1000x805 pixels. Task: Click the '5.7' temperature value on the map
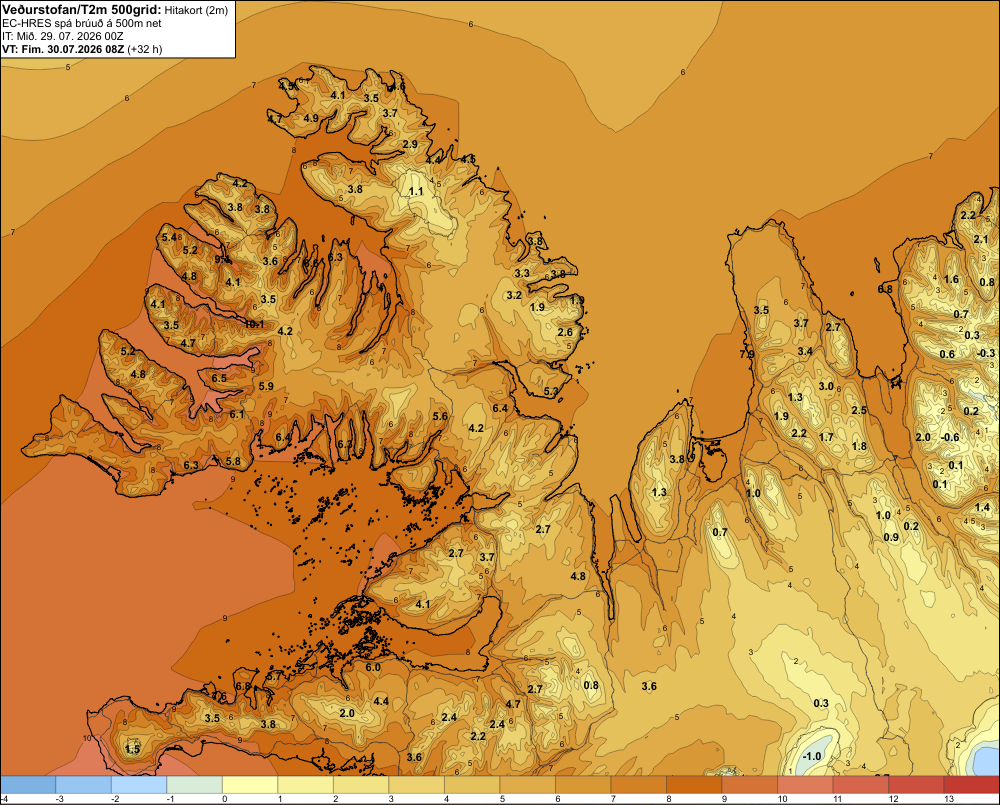point(274,676)
